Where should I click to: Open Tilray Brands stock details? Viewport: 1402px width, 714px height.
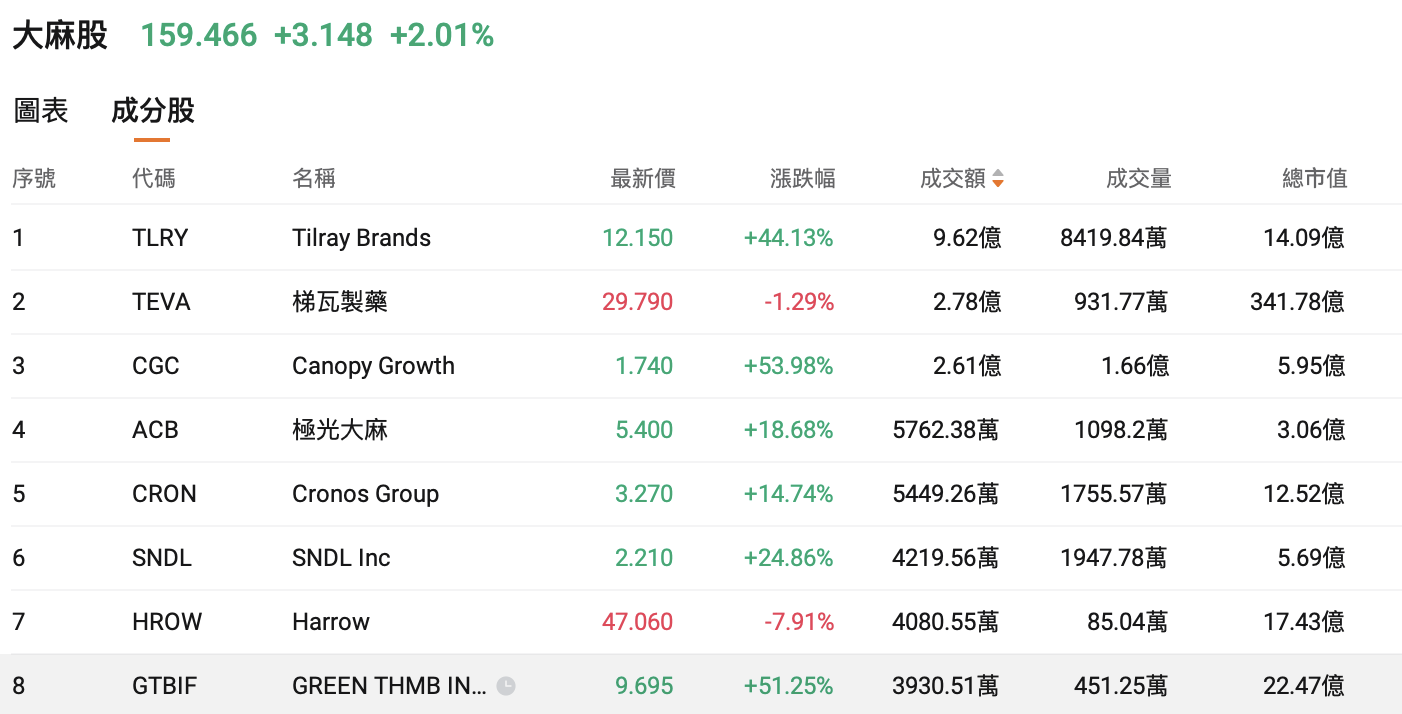pyautogui.click(x=361, y=238)
